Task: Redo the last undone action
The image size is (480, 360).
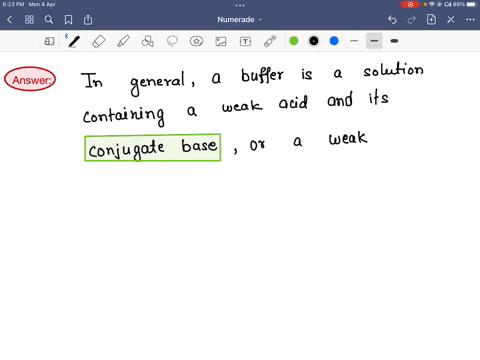Action: click(x=412, y=20)
